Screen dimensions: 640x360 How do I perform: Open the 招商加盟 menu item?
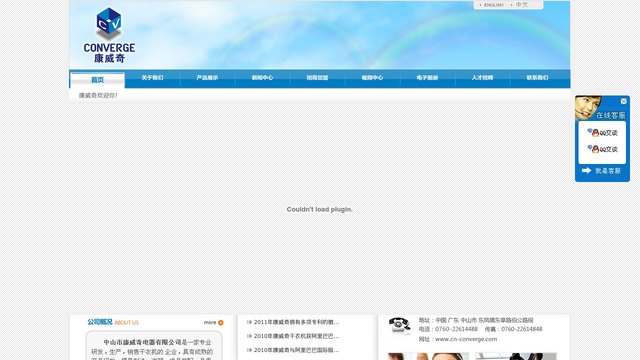[317, 78]
